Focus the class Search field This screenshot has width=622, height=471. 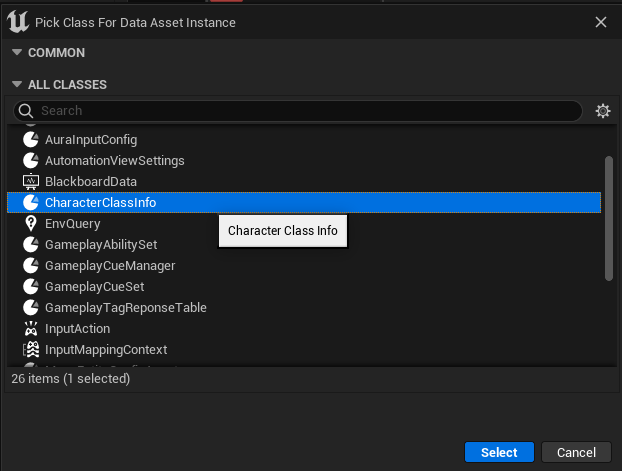(300, 111)
